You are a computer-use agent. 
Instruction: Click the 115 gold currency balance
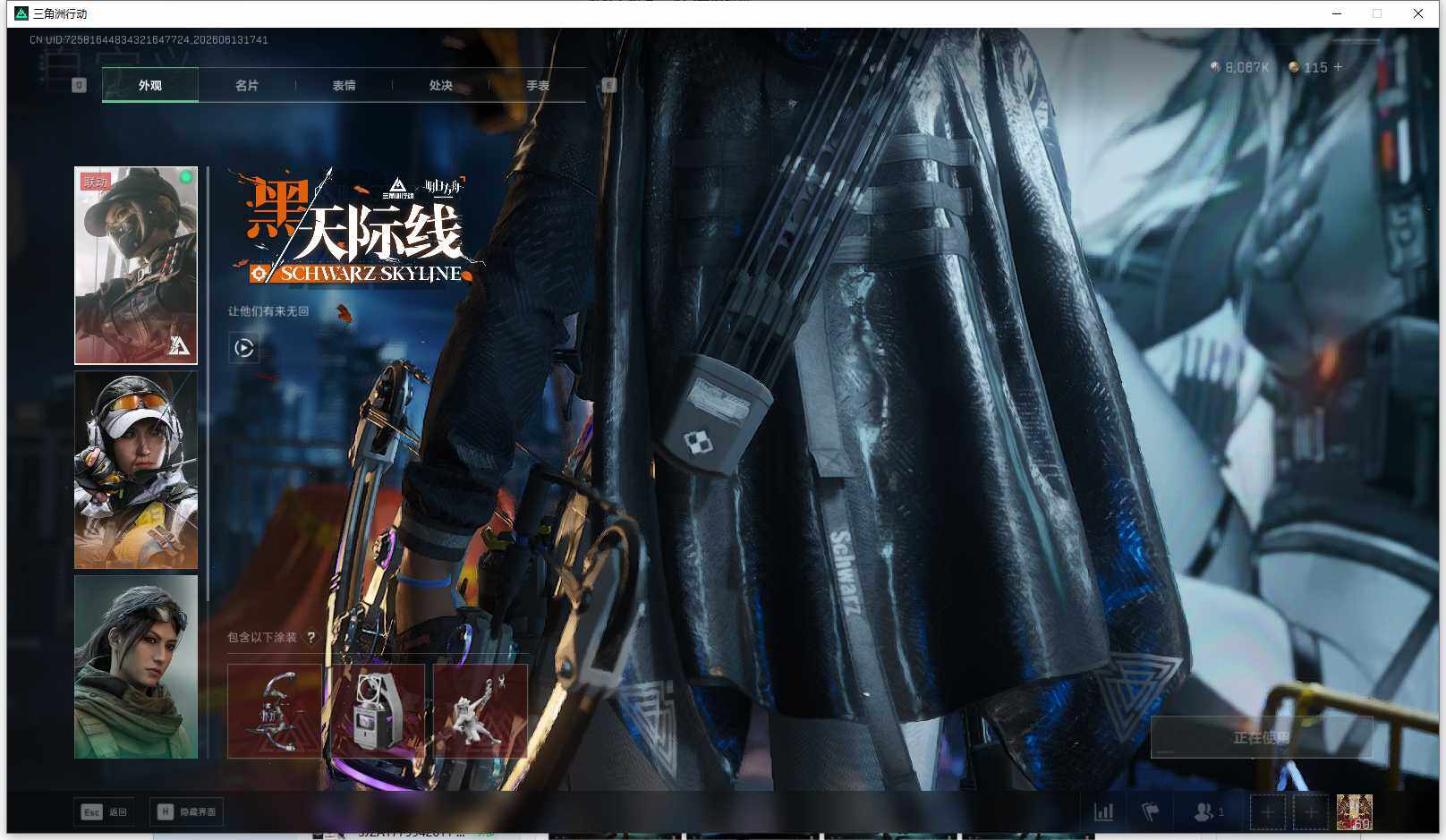click(1308, 67)
